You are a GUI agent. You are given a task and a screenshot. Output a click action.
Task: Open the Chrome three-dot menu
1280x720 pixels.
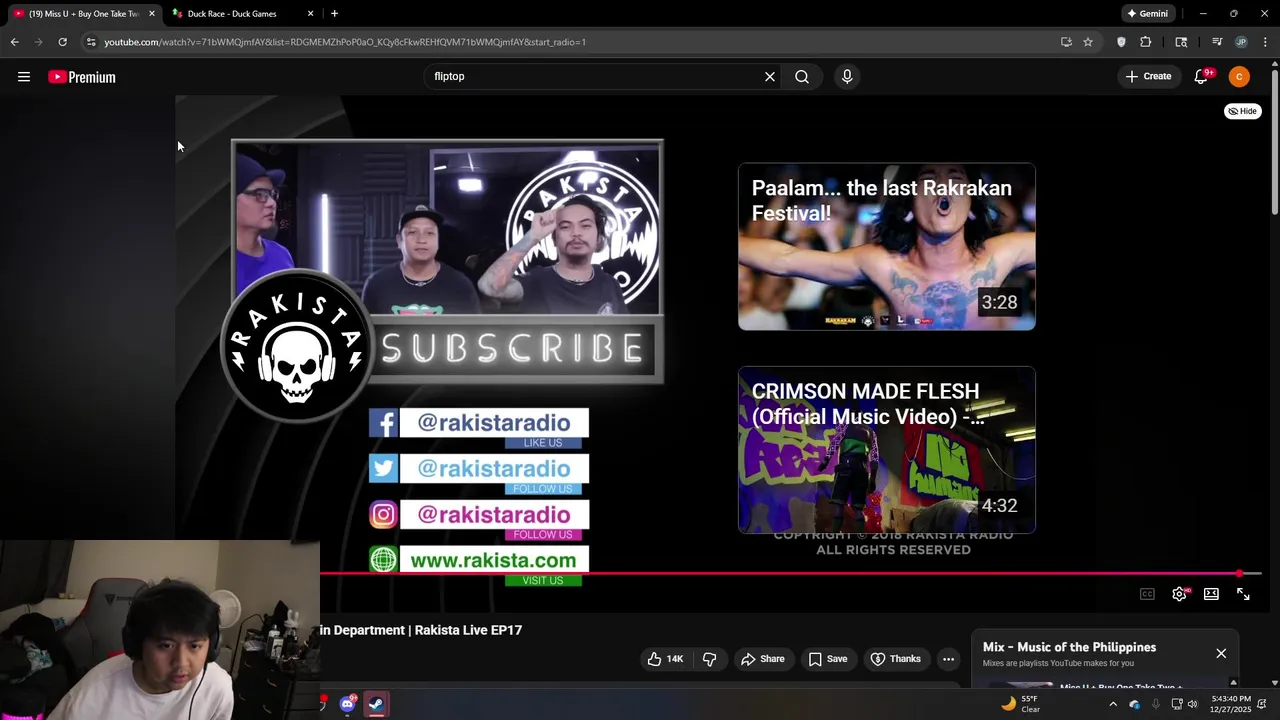click(x=1266, y=42)
